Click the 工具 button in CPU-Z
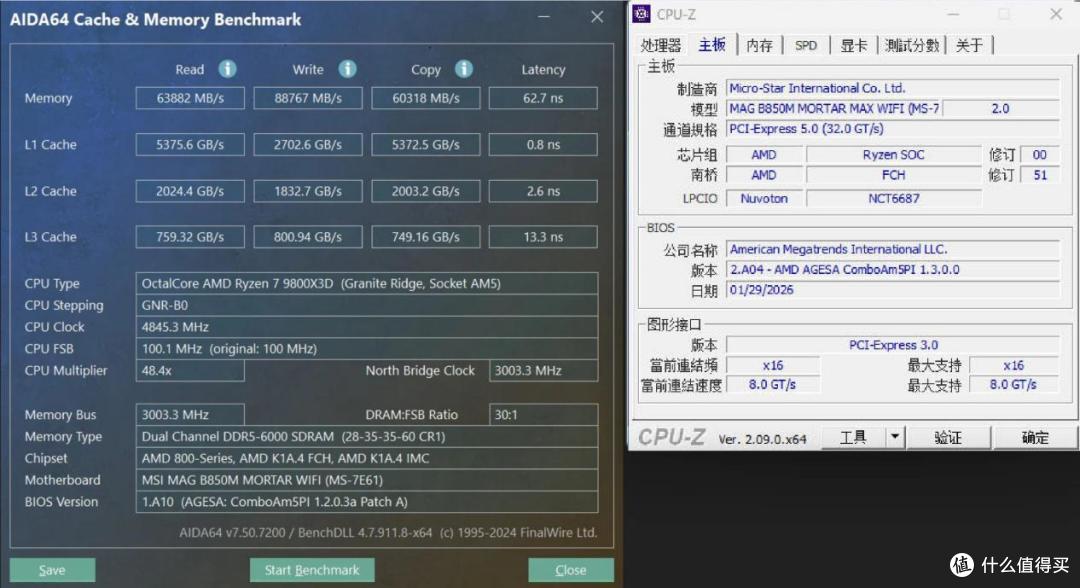The width and height of the screenshot is (1080, 588). click(853, 437)
